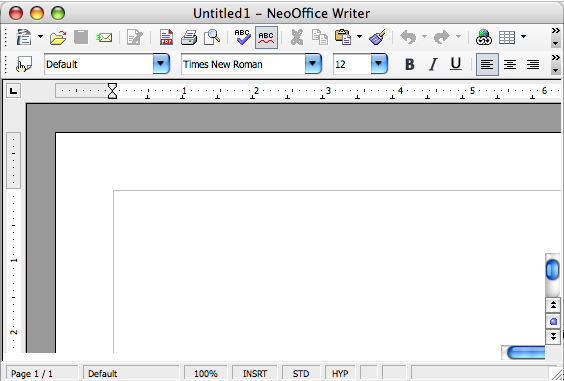
Task: Toggle Underline formatting
Action: tap(456, 64)
